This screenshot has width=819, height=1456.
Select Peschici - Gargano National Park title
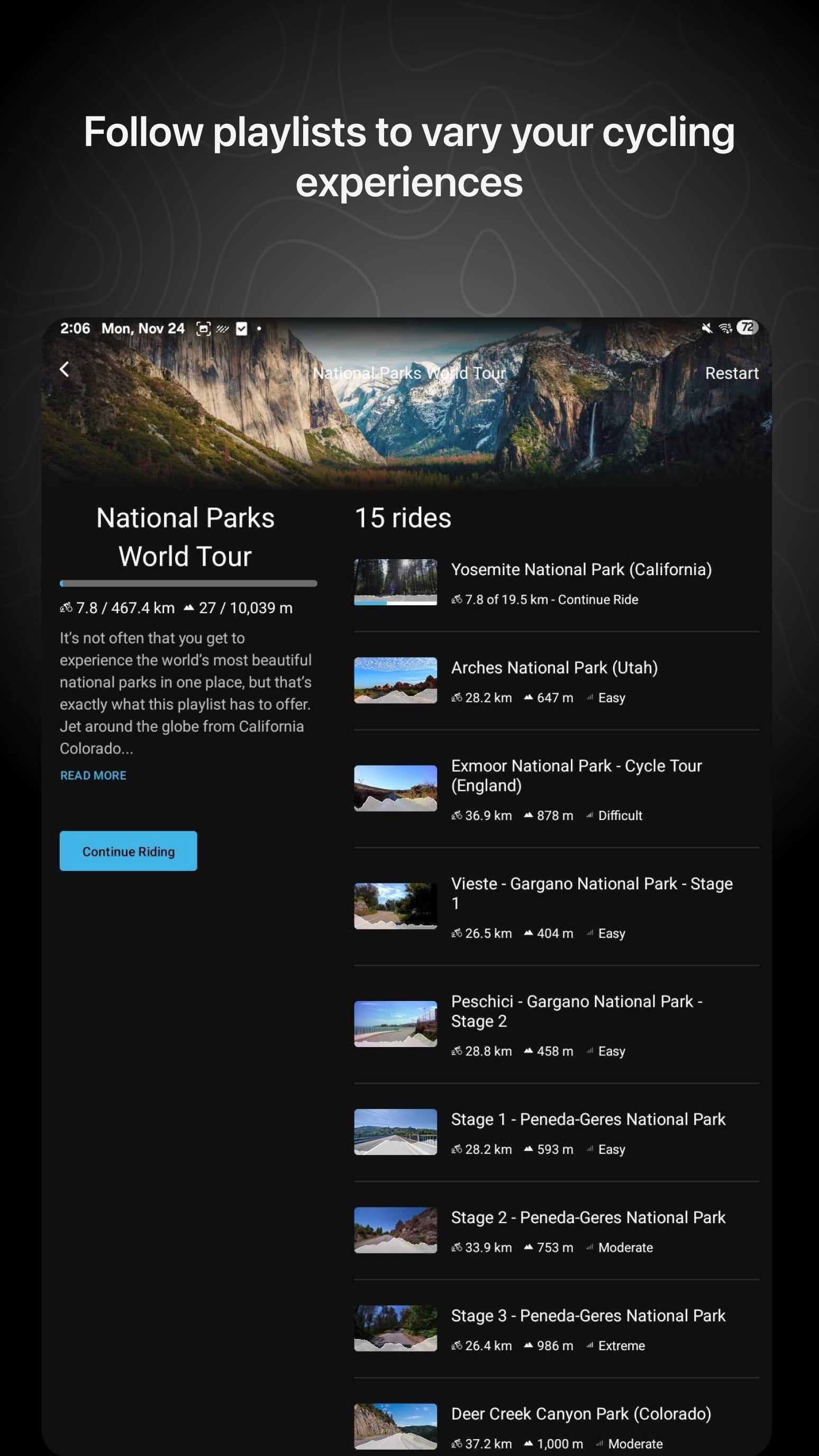pyautogui.click(x=576, y=1011)
